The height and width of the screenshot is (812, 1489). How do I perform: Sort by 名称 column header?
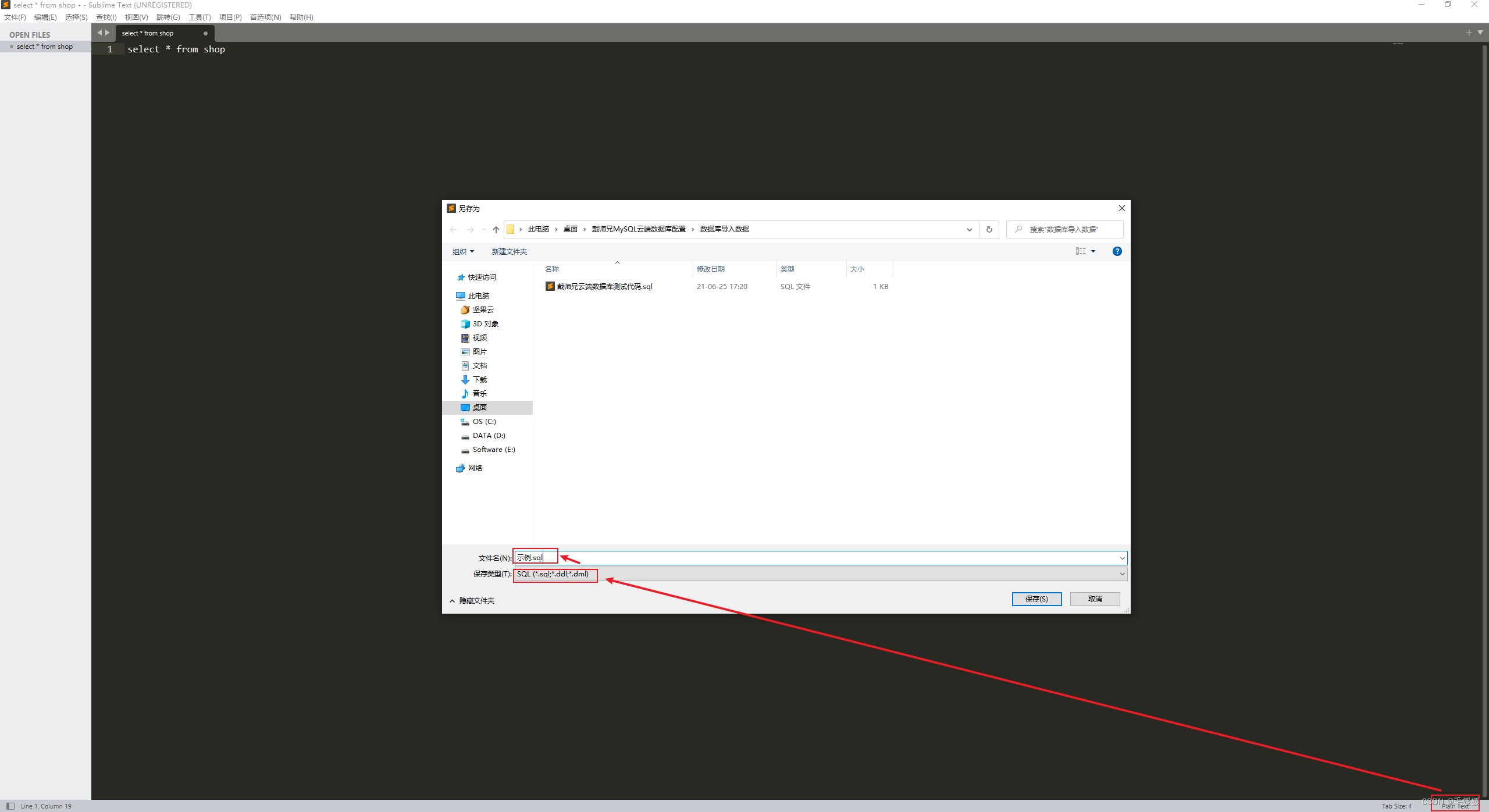point(552,269)
